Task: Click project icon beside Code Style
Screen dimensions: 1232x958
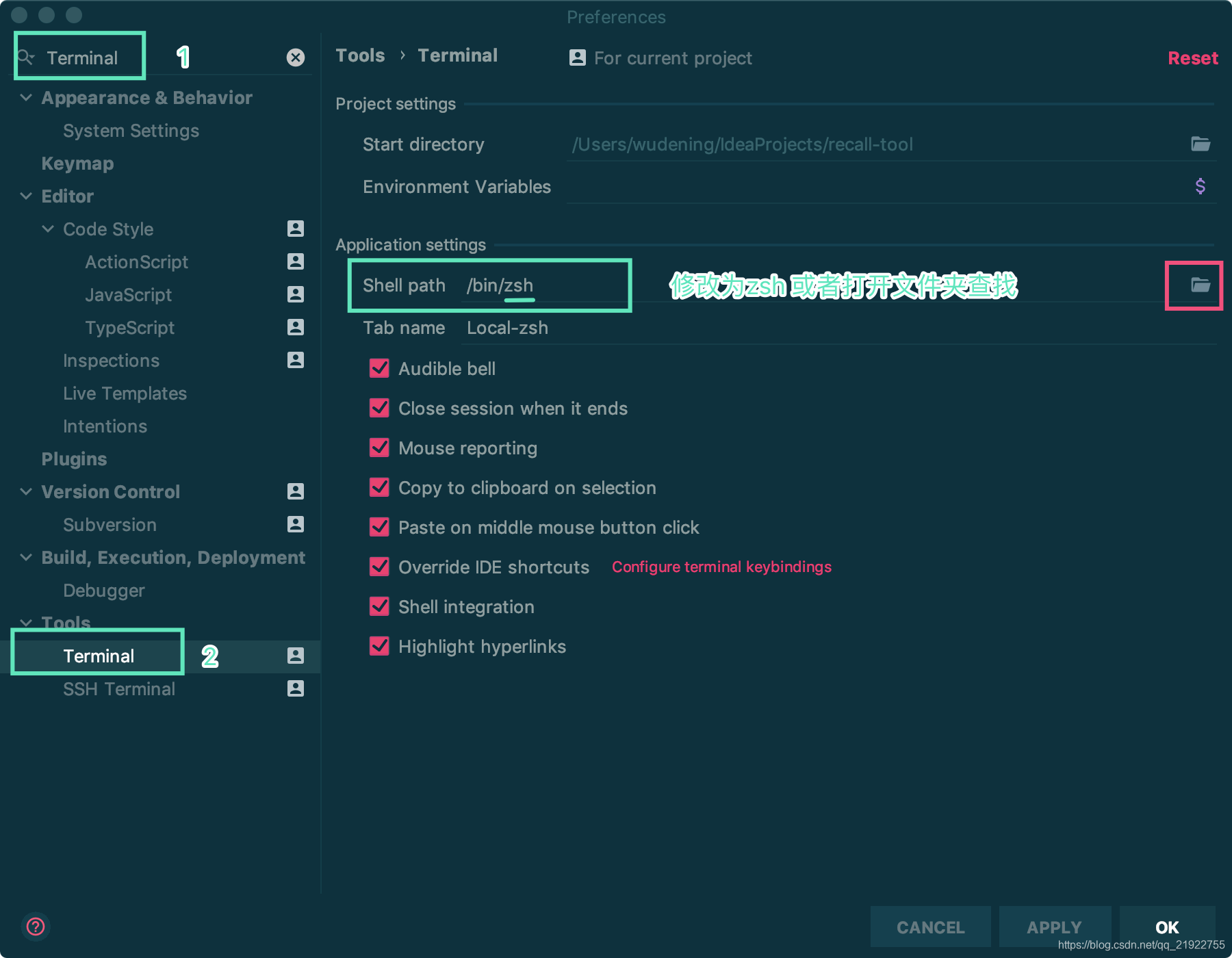Action: [296, 229]
